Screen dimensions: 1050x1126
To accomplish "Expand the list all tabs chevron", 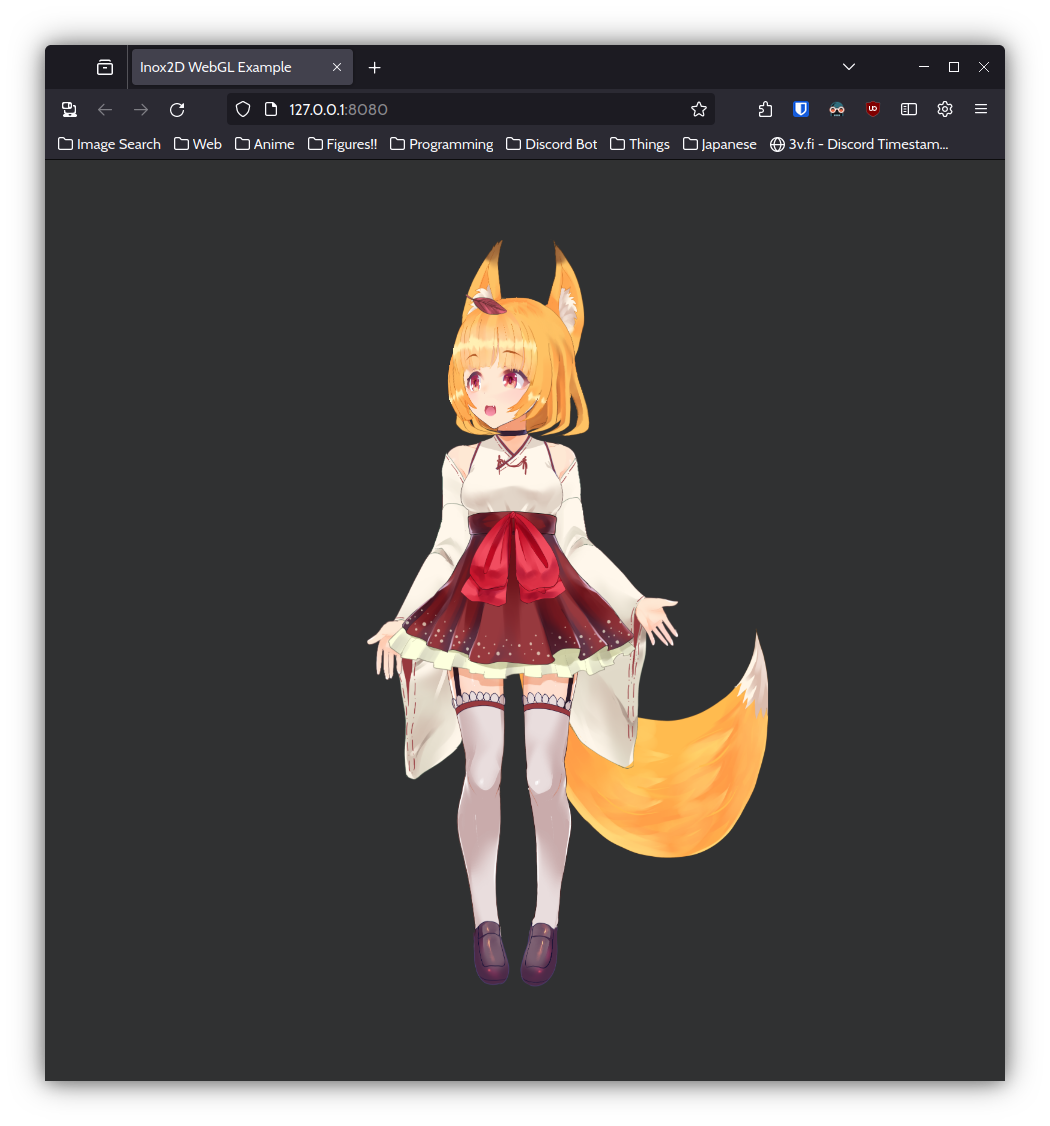I will coord(849,67).
